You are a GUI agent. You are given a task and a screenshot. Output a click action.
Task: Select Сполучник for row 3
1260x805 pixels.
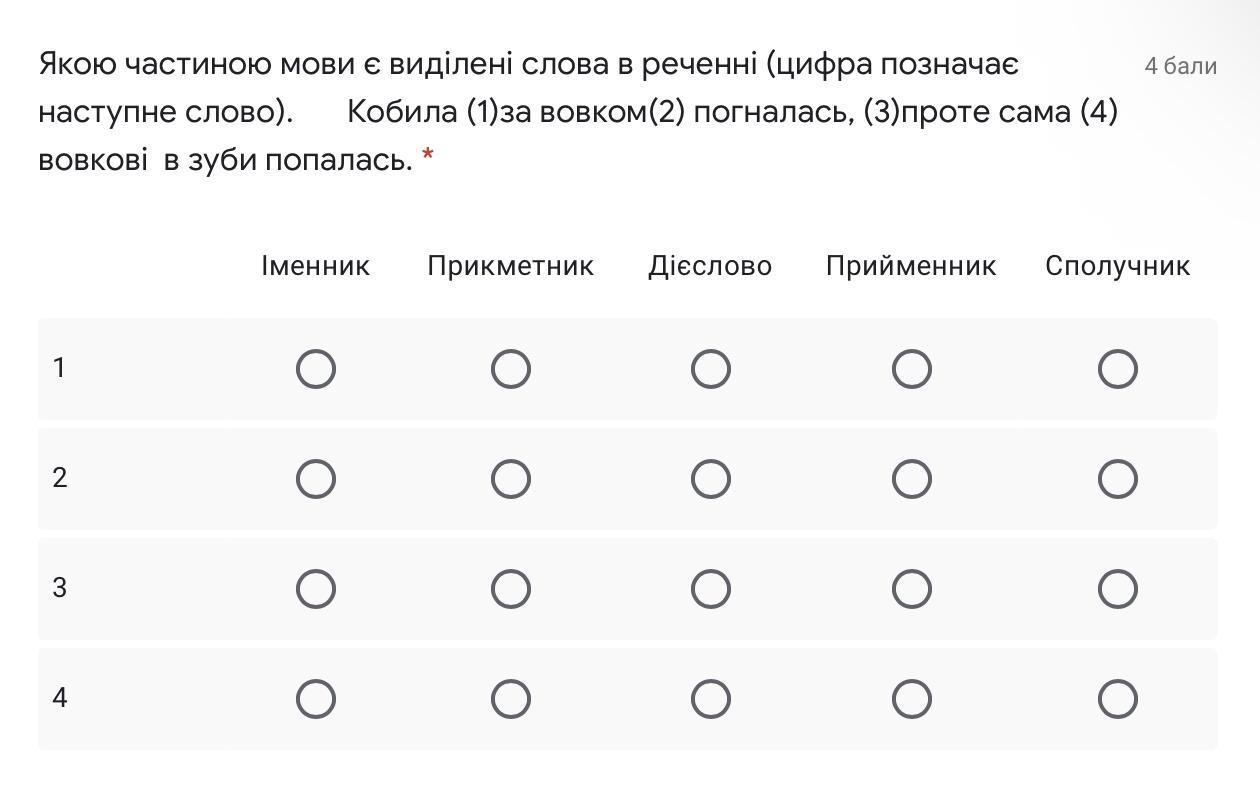[1117, 589]
